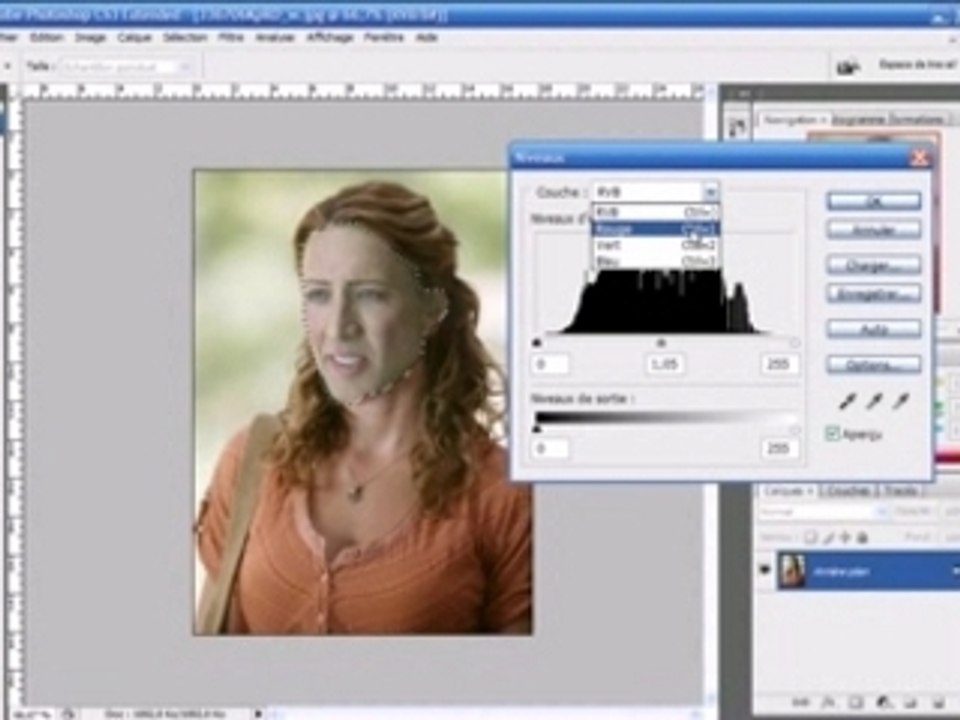This screenshot has width=960, height=720.
Task: Open the layer style fx icon
Action: [x=828, y=702]
